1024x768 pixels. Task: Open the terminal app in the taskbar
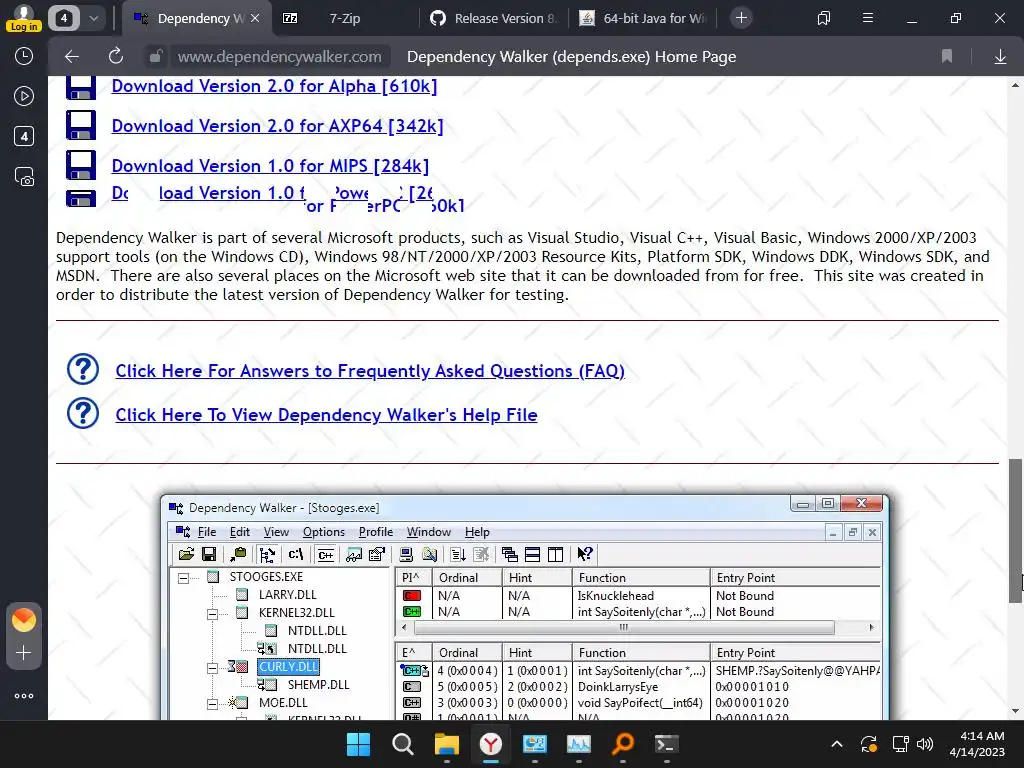coord(667,744)
